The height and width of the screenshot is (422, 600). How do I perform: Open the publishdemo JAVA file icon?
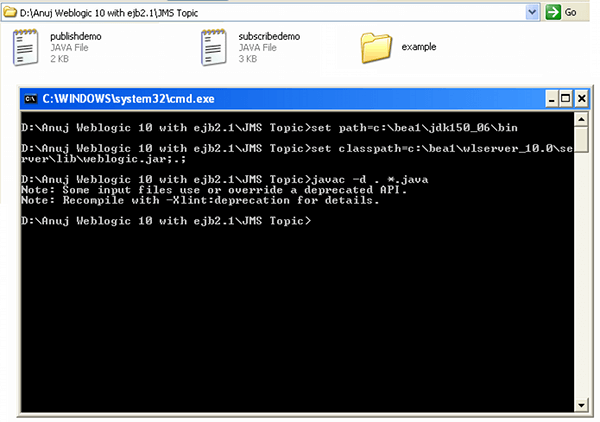(x=26, y=47)
